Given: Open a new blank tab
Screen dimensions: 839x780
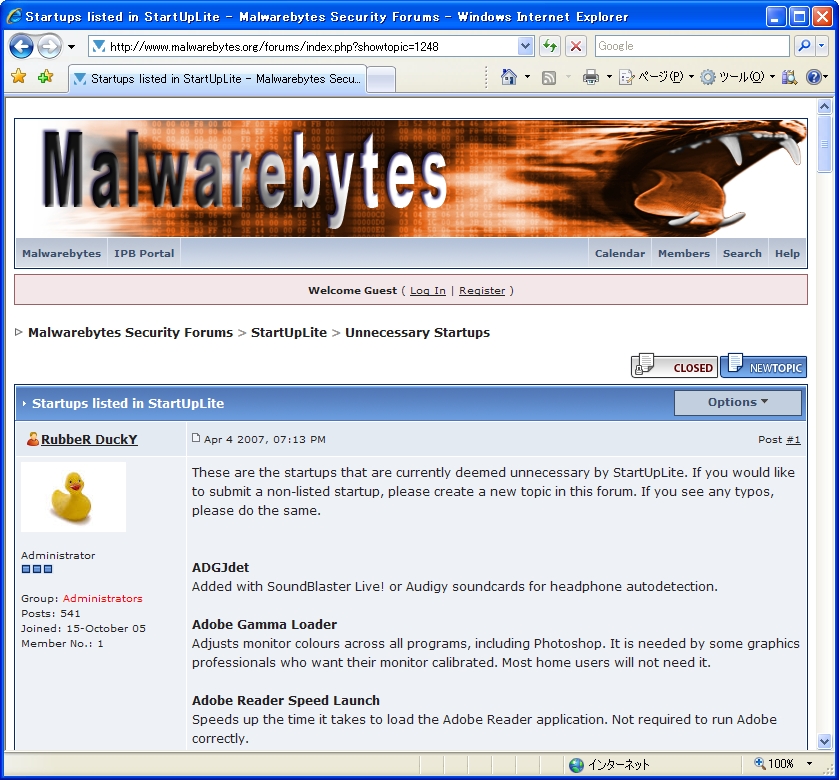Looking at the screenshot, I should (x=382, y=80).
